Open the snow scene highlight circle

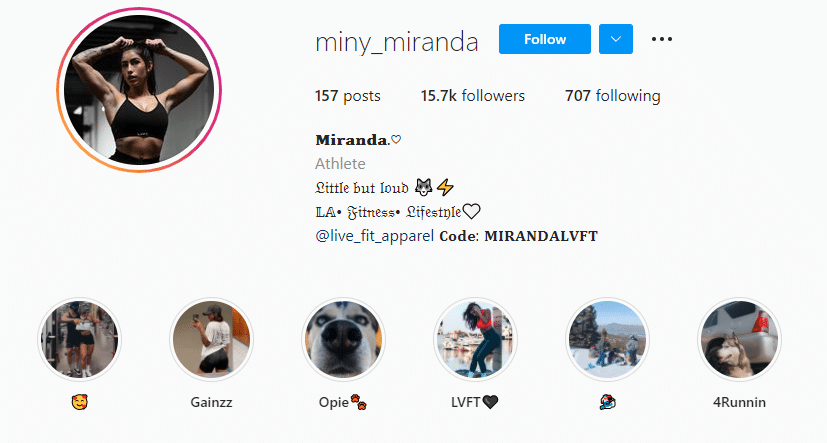(x=607, y=339)
